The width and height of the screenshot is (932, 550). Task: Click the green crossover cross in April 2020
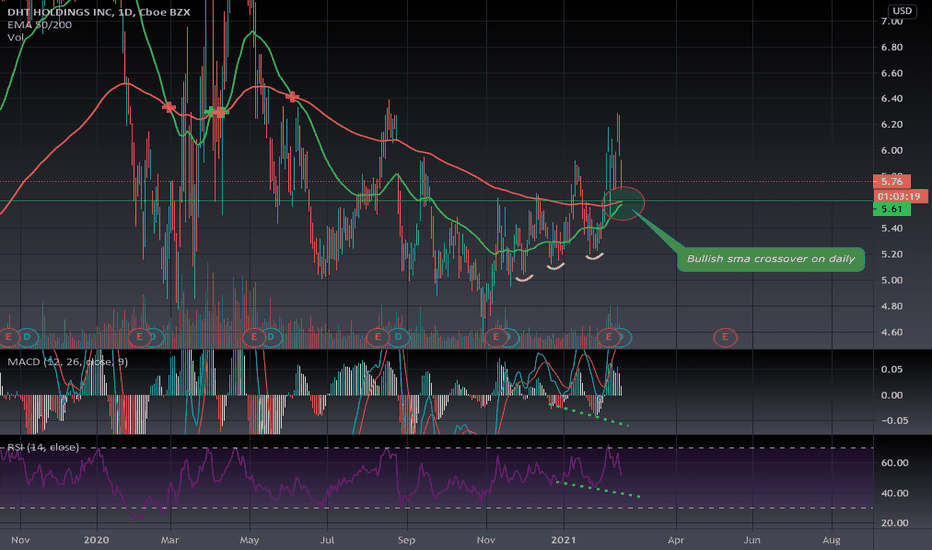(x=210, y=111)
